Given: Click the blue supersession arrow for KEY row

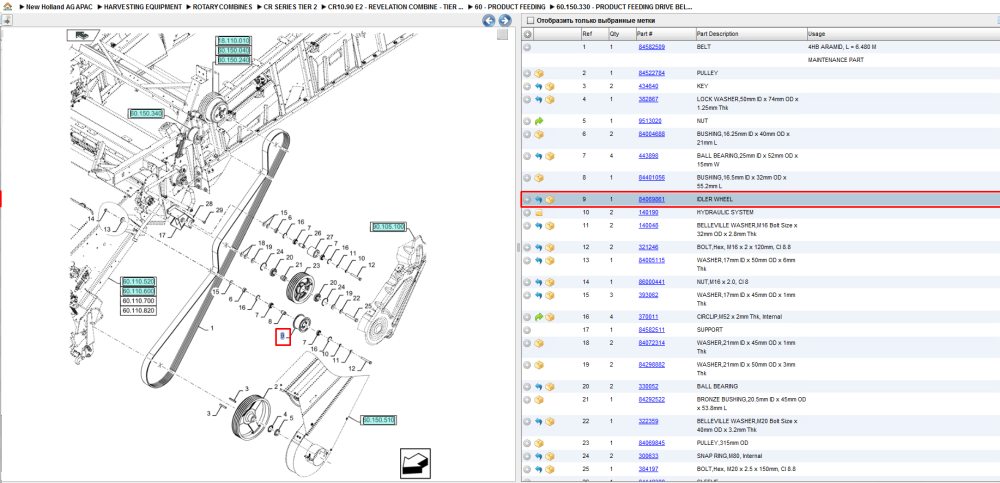Looking at the screenshot, I should click(x=539, y=86).
